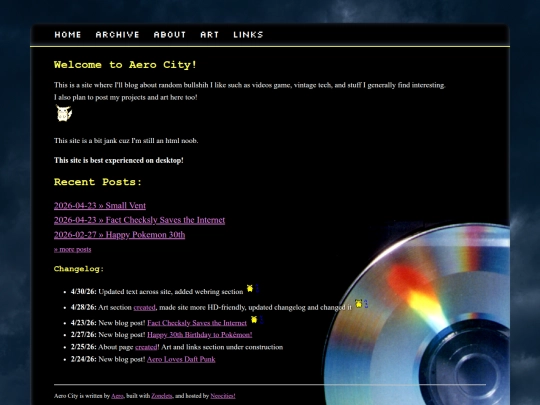The width and height of the screenshot is (540, 405).
Task: Open the Art section created link
Action: (x=144, y=307)
